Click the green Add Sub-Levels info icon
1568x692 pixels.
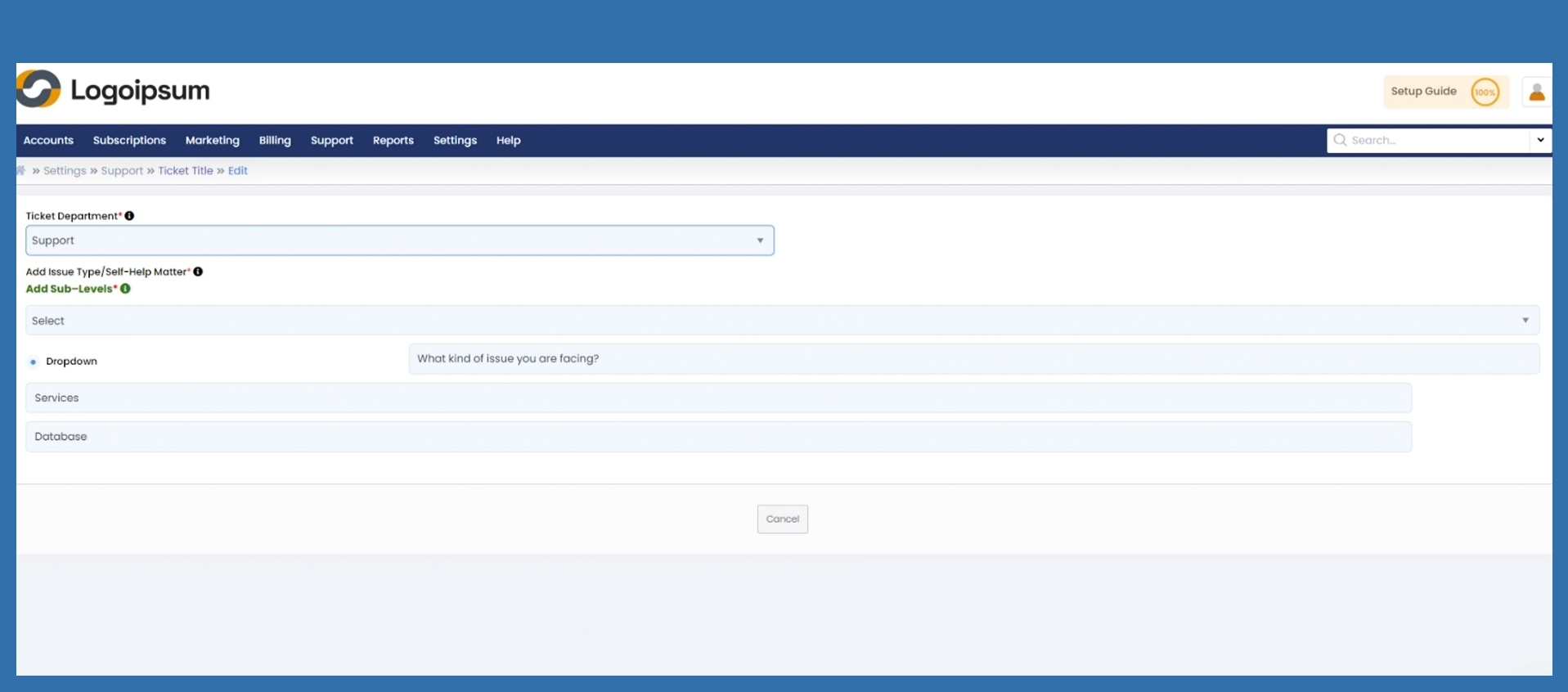point(125,289)
